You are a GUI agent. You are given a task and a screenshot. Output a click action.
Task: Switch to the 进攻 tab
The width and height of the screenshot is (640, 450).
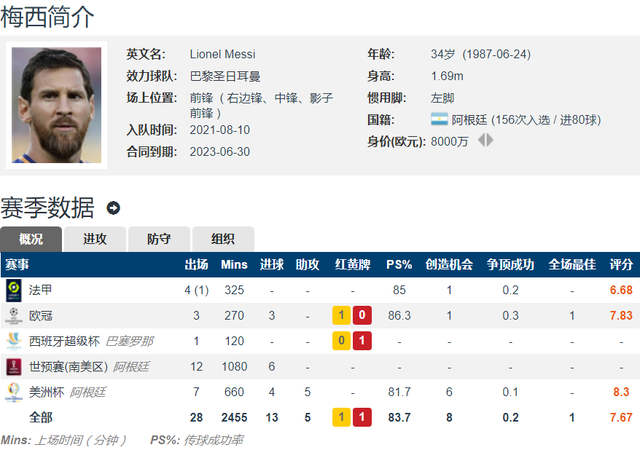[95, 239]
